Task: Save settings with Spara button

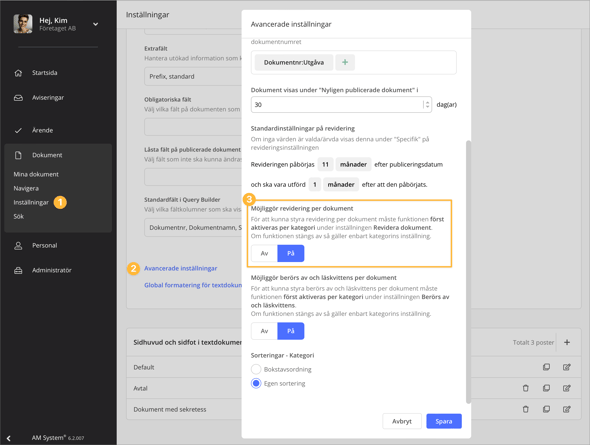Action: point(444,421)
